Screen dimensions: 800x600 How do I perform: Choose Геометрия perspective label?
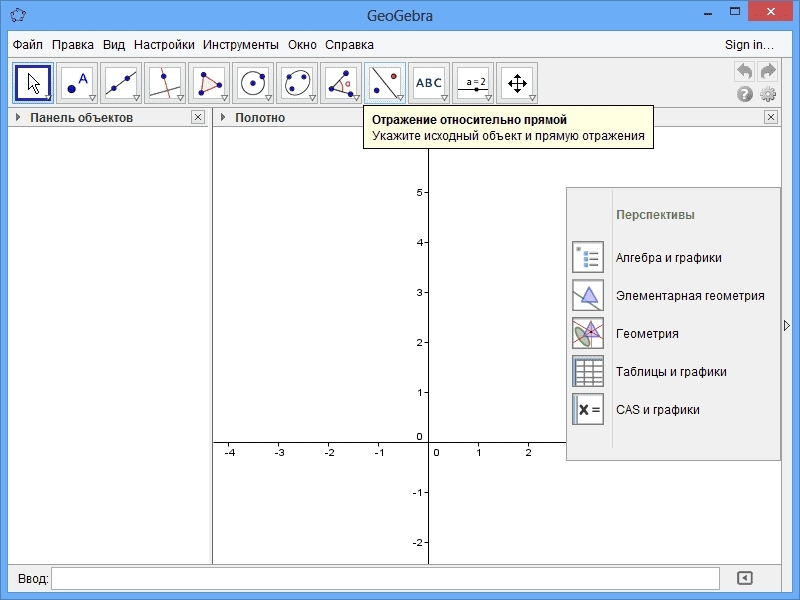tap(647, 334)
